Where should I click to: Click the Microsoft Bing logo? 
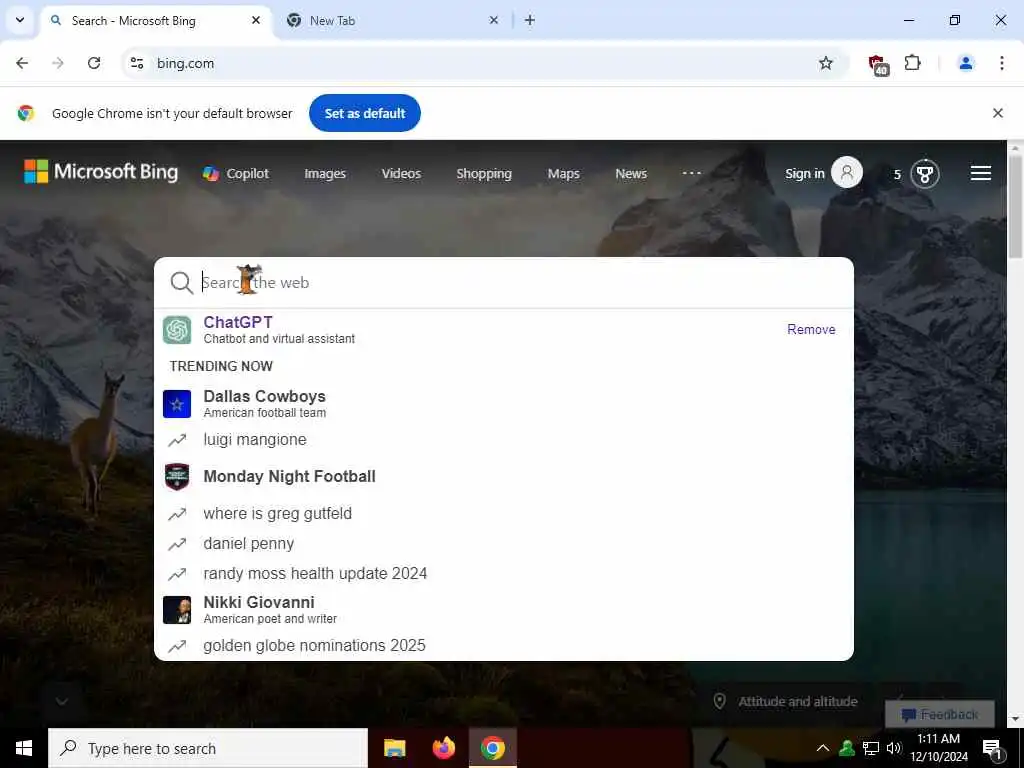(101, 172)
